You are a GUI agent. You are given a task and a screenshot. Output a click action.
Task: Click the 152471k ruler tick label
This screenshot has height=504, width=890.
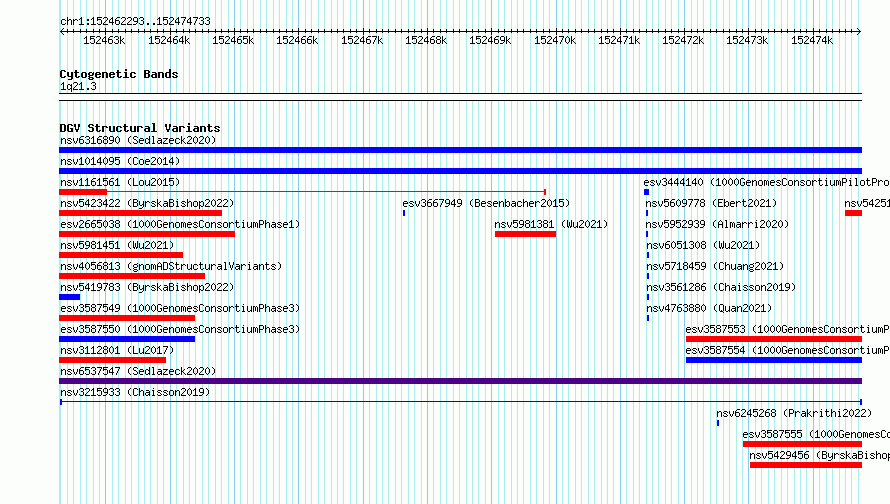pyautogui.click(x=619, y=40)
